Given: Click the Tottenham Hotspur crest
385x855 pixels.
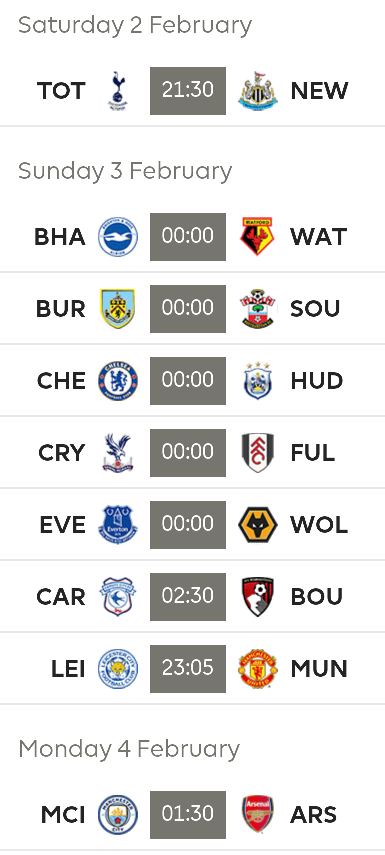Looking at the screenshot, I should tap(117, 91).
